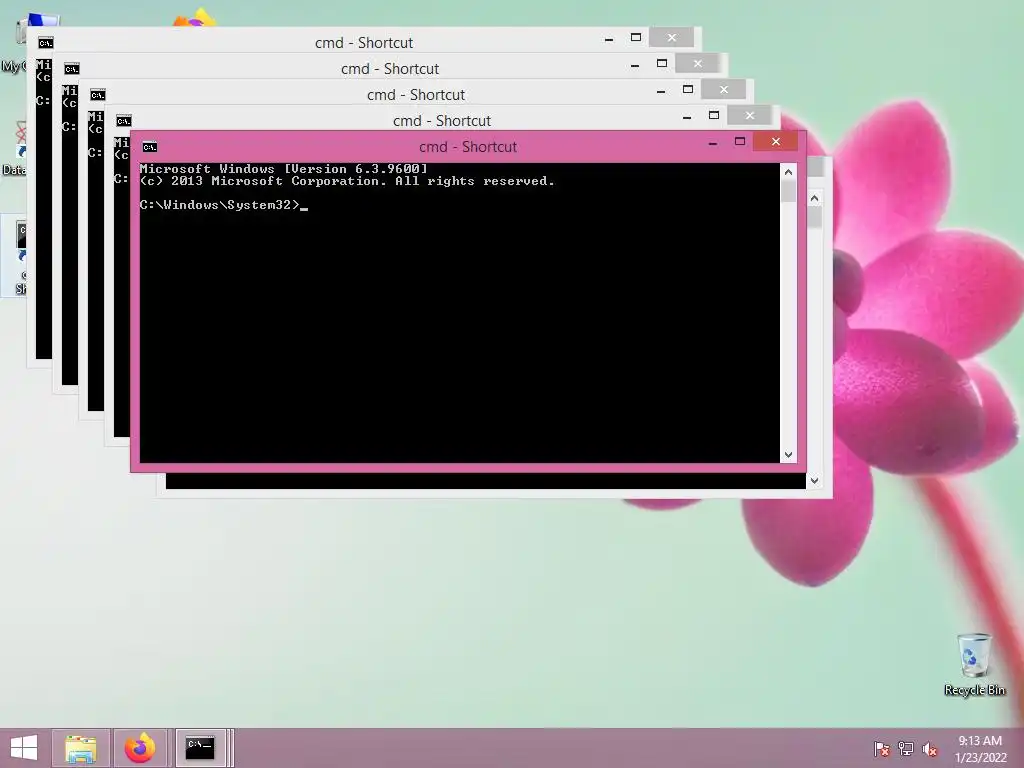The width and height of the screenshot is (1024, 768).
Task: Minimize the second cmd window
Action: [x=635, y=65]
